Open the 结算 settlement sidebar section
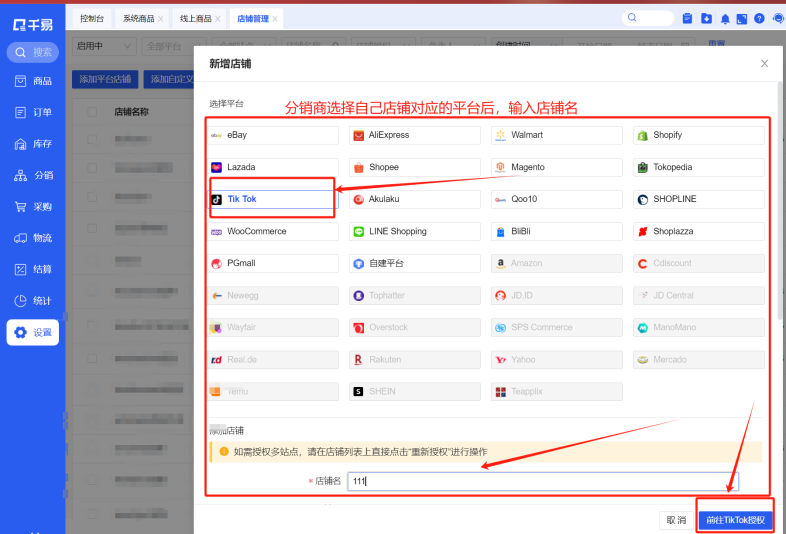 point(33,269)
